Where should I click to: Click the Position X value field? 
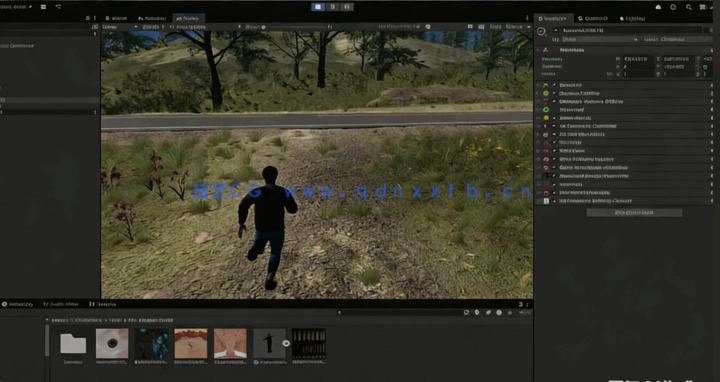(638, 59)
